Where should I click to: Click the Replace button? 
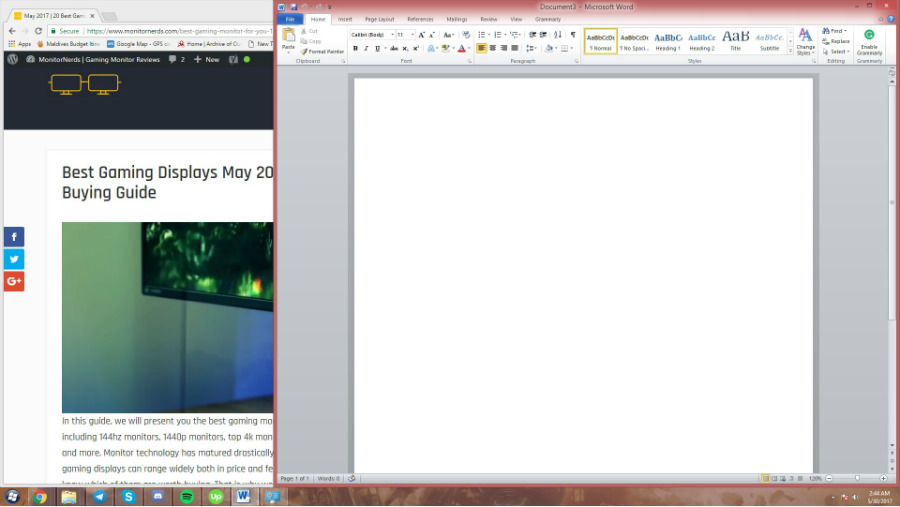click(x=838, y=41)
